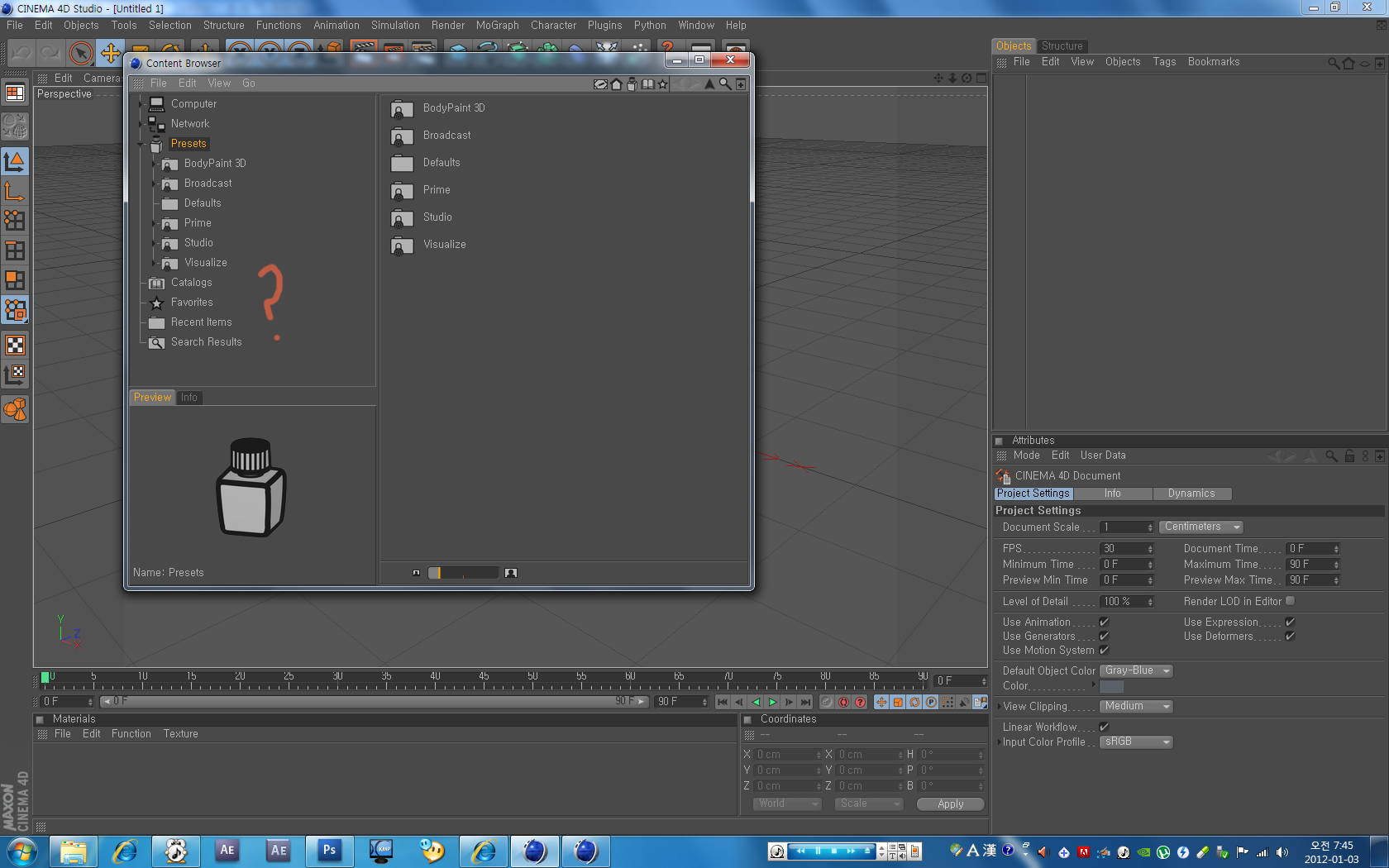The image size is (1389, 868).
Task: Select Search Results in Content Browser tree
Action: click(207, 342)
